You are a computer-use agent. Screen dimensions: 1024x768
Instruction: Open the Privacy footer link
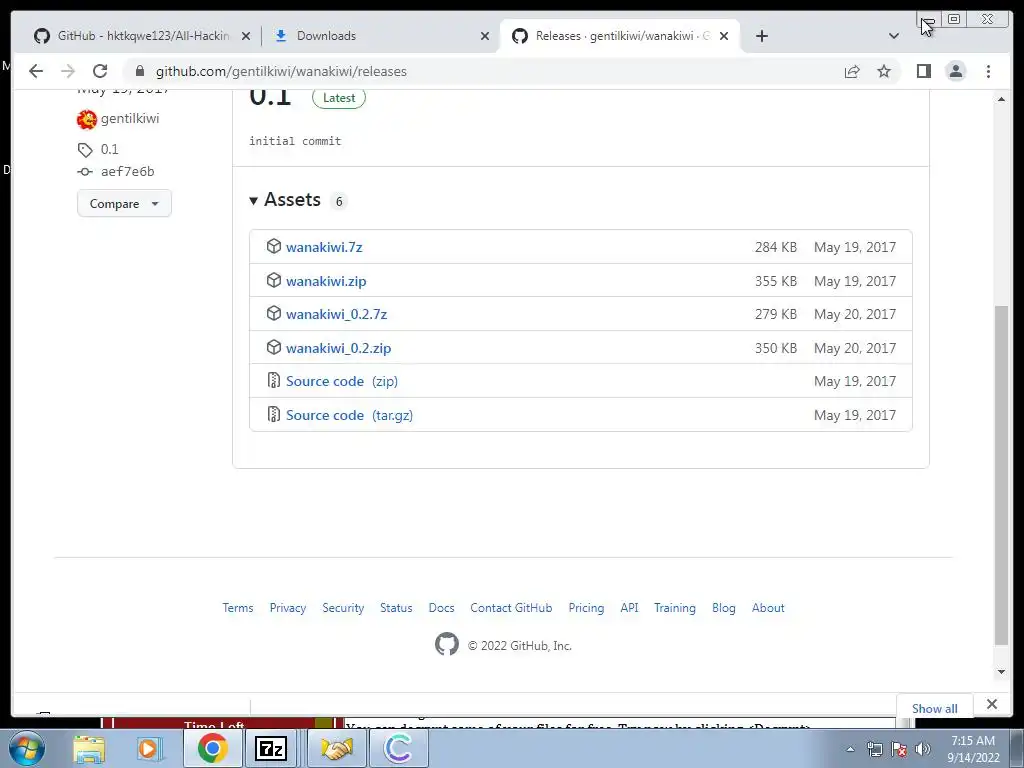click(287, 607)
